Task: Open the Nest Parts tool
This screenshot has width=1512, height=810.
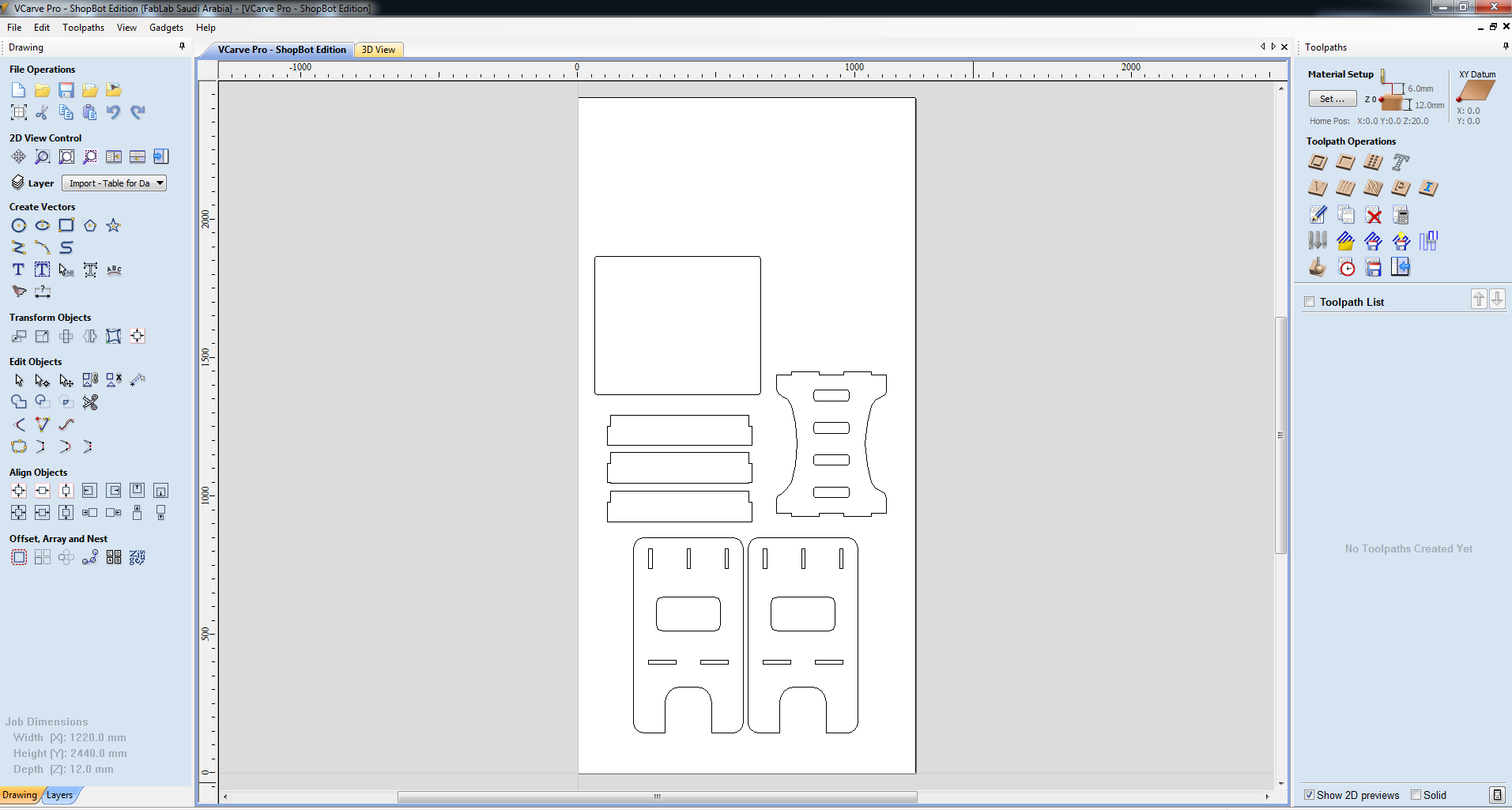Action: pyautogui.click(x=138, y=558)
